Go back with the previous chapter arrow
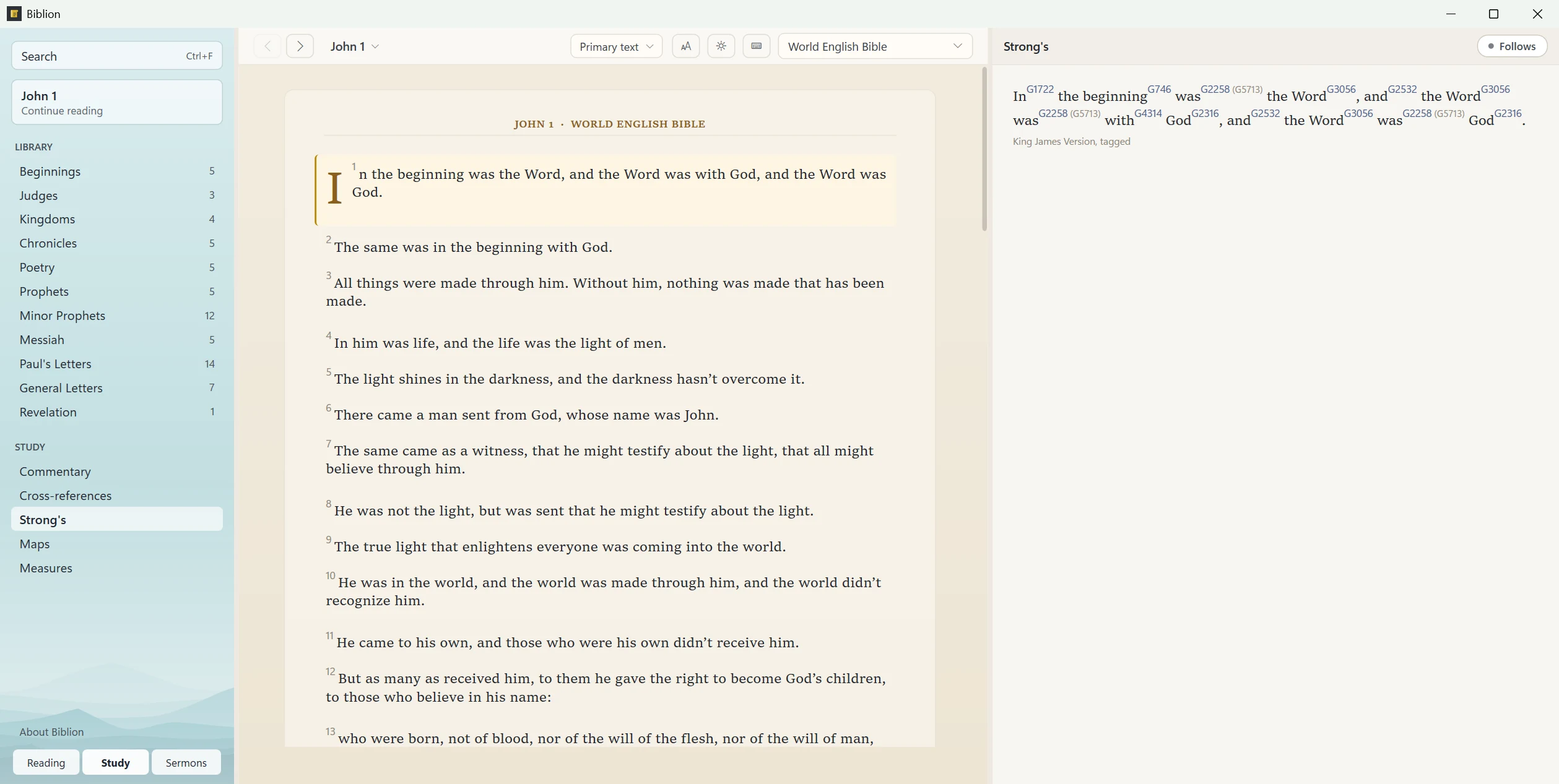1559x784 pixels. coord(267,46)
